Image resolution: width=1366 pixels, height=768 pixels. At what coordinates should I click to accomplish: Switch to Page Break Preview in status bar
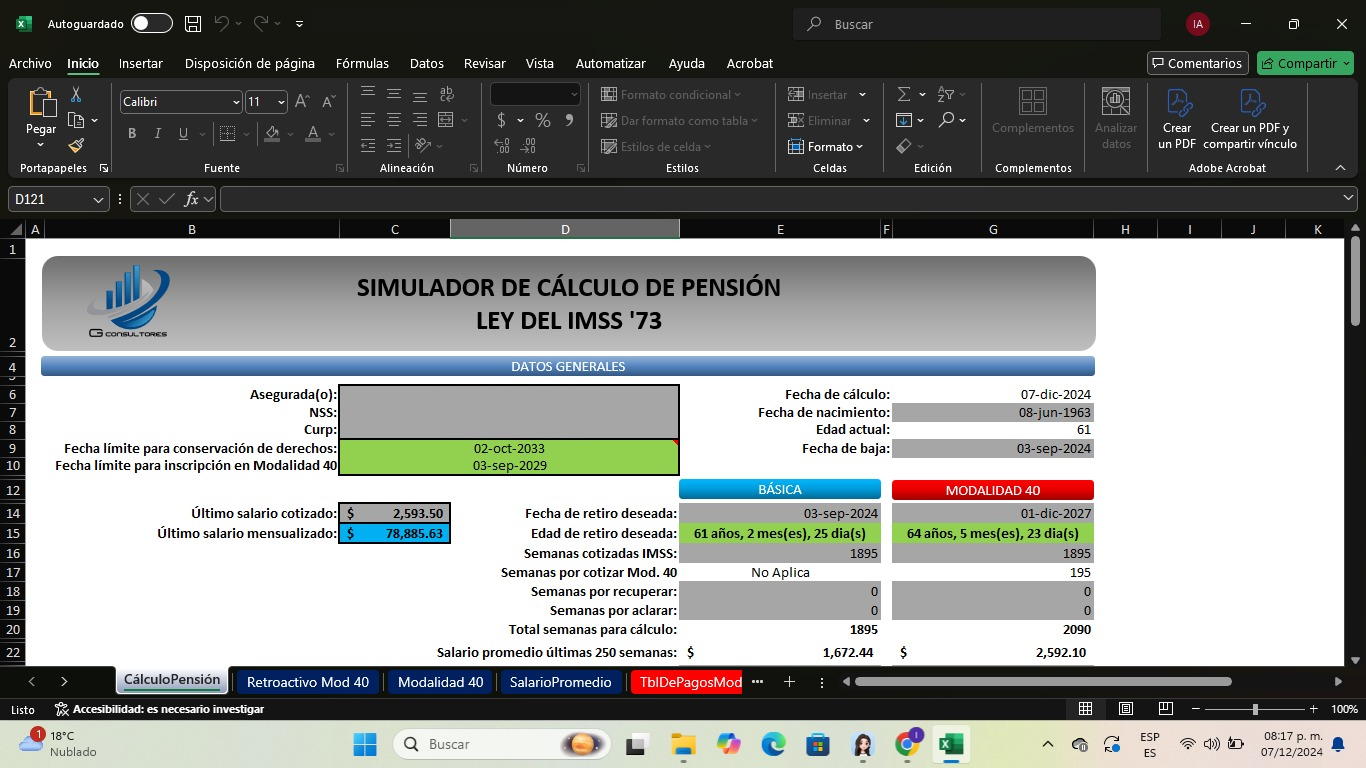pyautogui.click(x=1165, y=709)
